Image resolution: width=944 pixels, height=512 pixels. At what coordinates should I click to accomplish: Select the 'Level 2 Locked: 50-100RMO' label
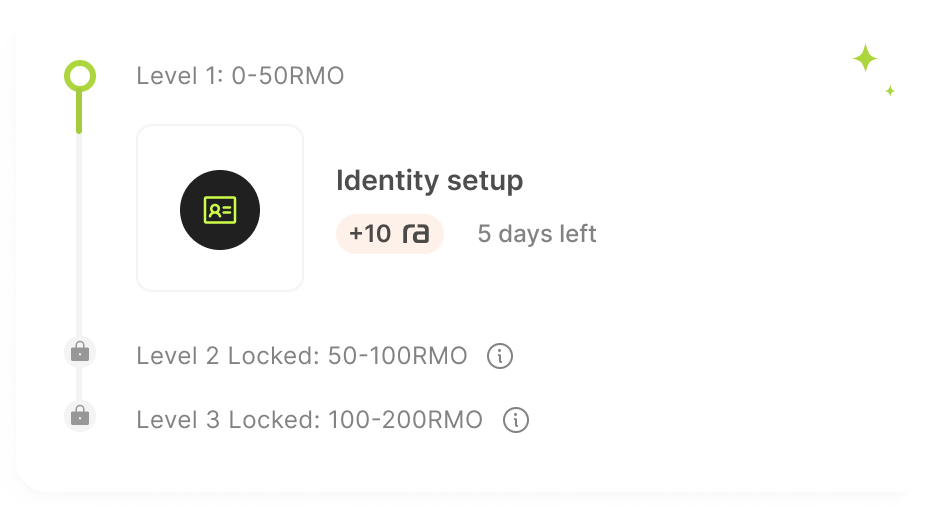click(301, 356)
